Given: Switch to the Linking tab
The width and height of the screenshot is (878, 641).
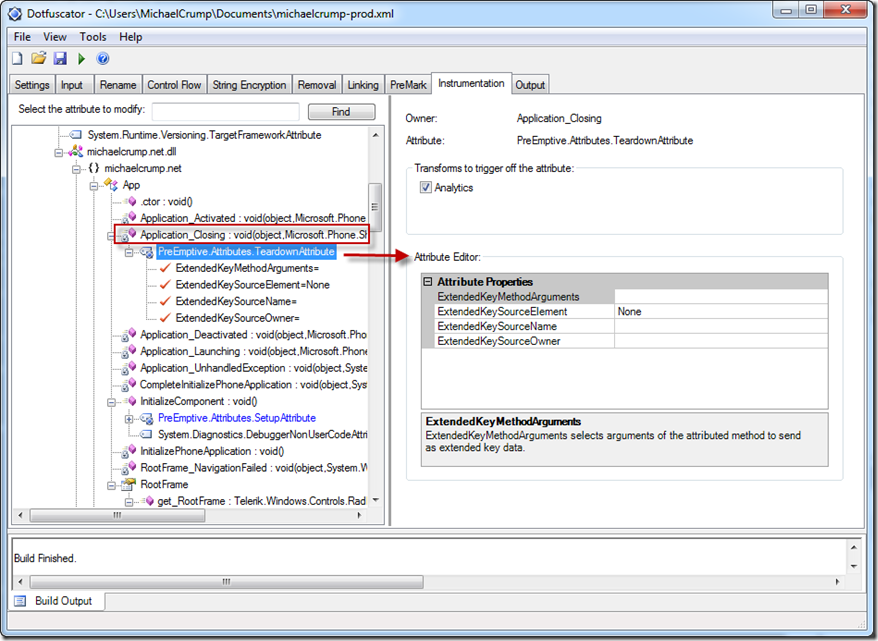Looking at the screenshot, I should tap(363, 85).
